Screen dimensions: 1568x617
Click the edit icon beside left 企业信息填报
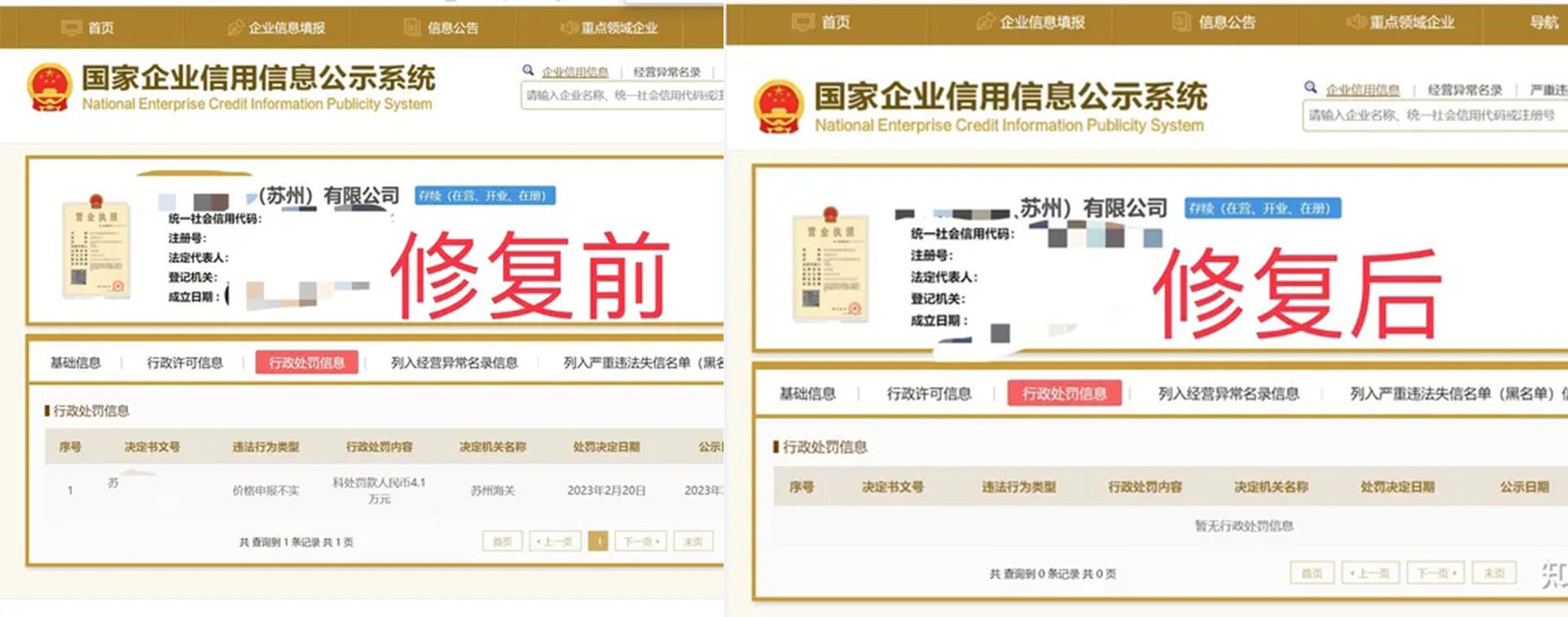coord(235,28)
